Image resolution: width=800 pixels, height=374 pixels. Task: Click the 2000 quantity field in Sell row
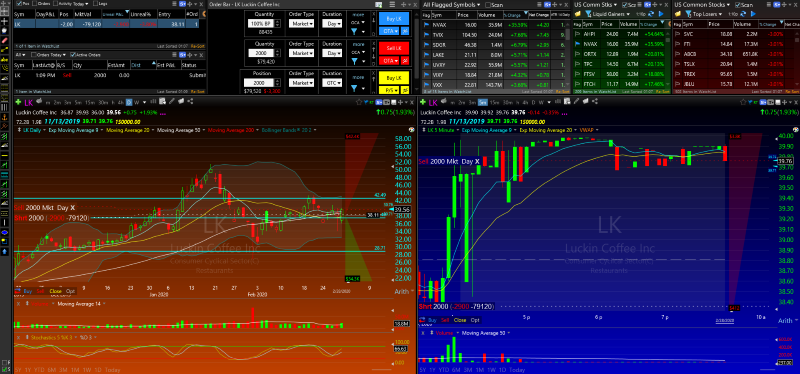point(262,53)
